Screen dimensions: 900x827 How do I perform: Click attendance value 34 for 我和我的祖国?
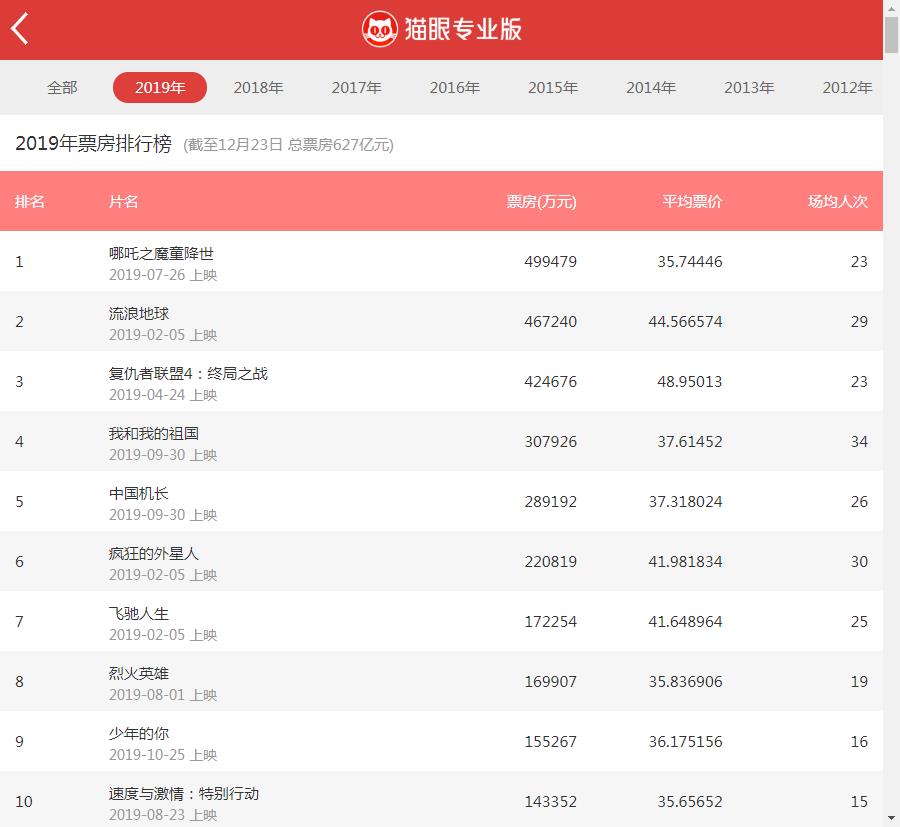[859, 441]
